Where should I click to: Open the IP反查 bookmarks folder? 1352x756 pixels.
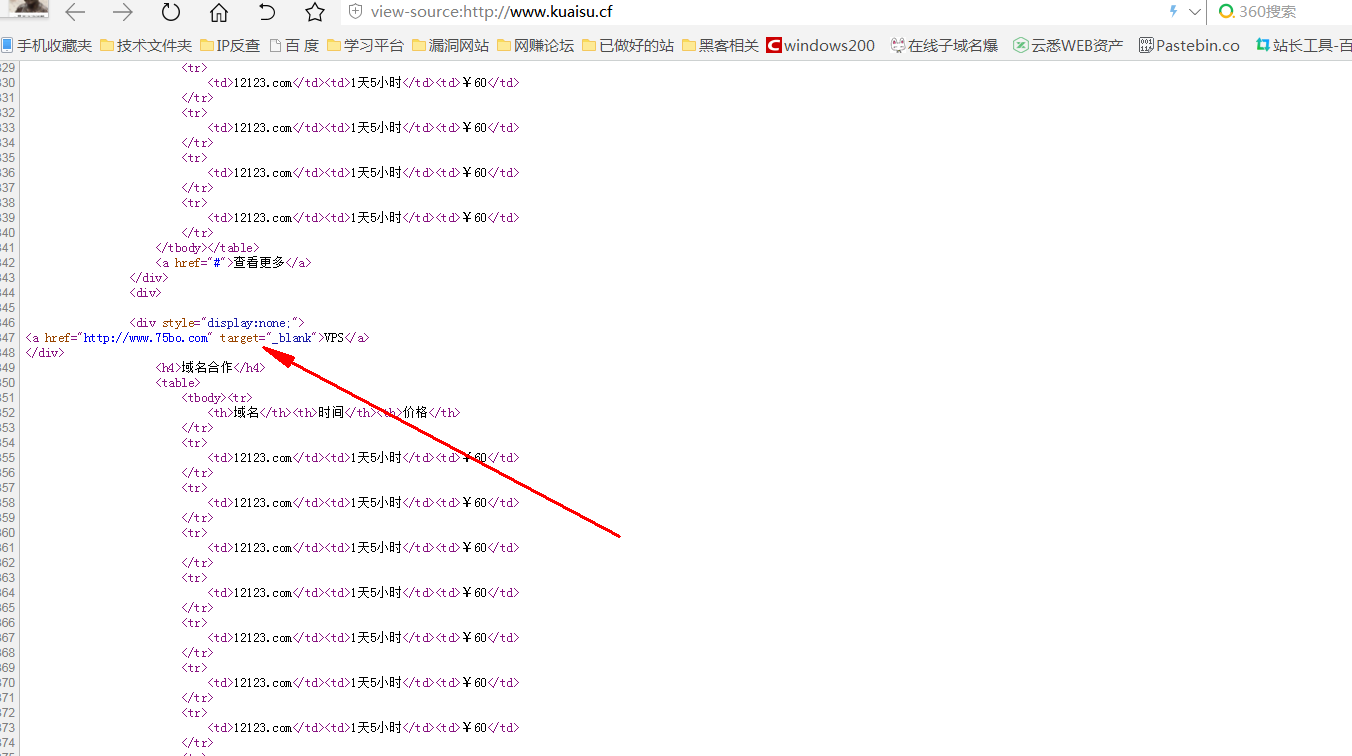(x=230, y=45)
